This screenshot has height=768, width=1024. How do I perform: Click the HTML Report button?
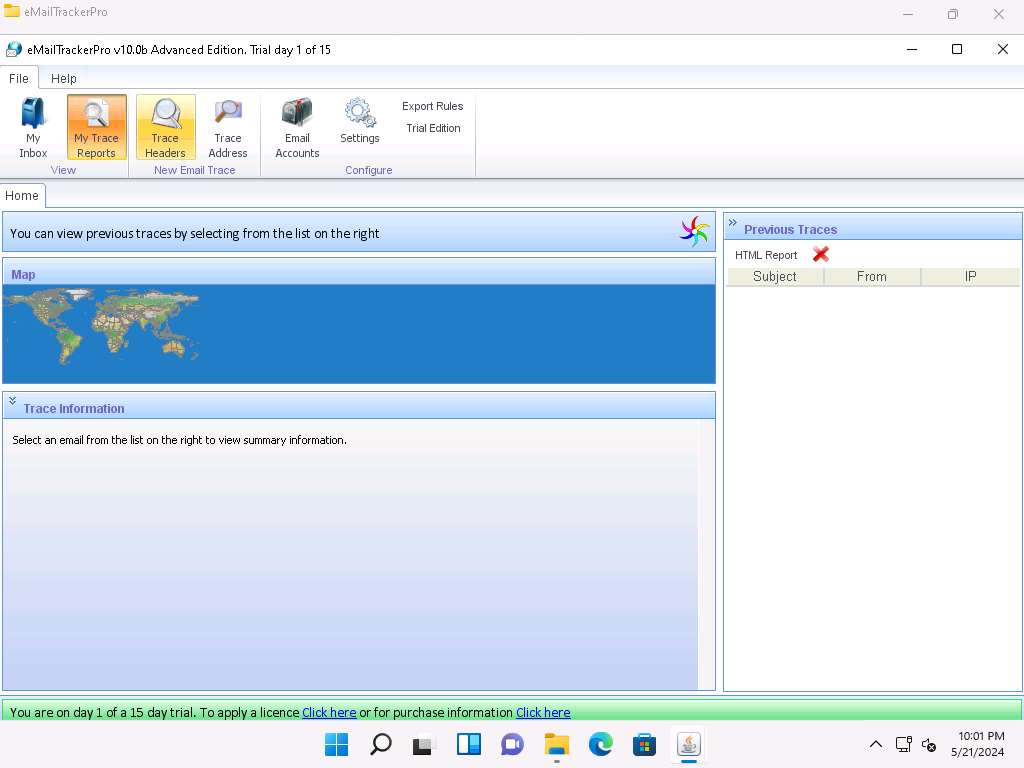[x=766, y=255]
